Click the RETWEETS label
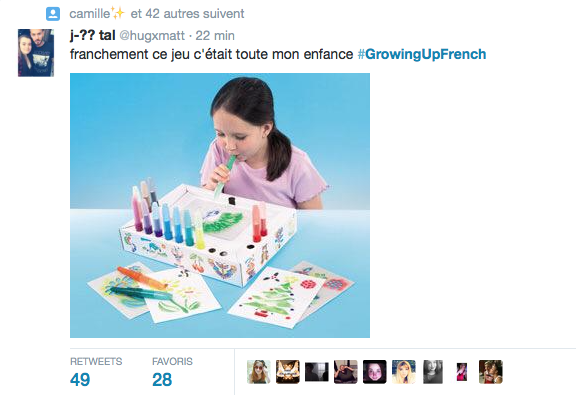 [96, 361]
